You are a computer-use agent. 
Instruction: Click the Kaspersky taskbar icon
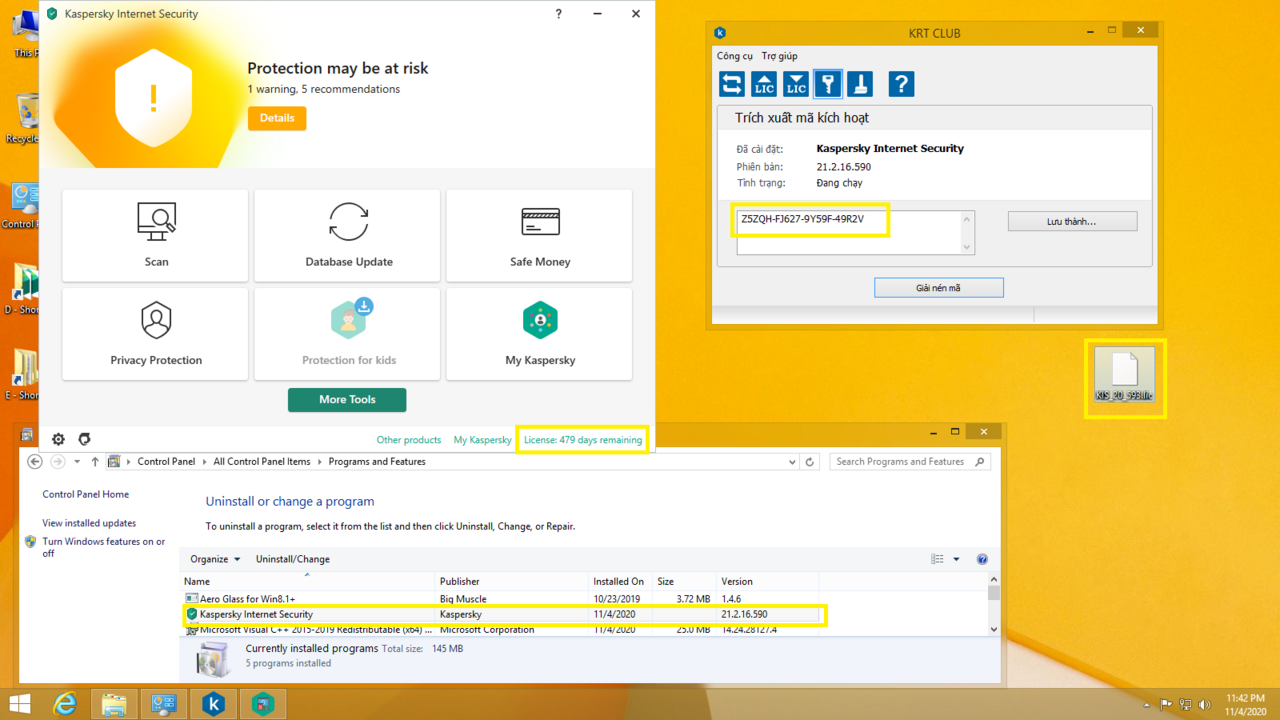(x=262, y=704)
